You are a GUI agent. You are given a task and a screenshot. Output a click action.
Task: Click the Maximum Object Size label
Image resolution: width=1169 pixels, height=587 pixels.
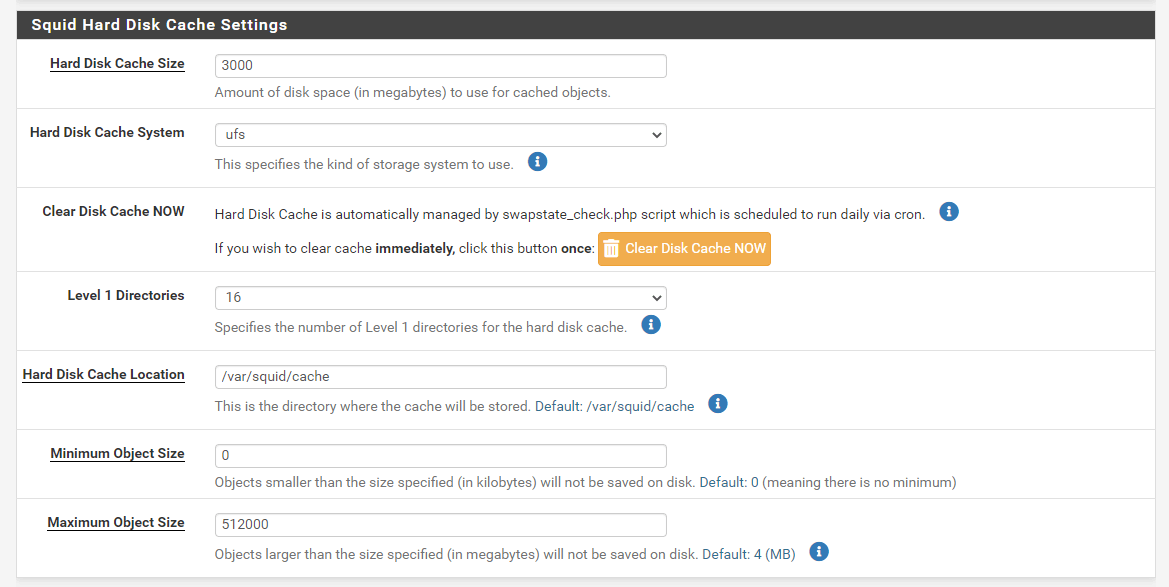click(x=116, y=523)
